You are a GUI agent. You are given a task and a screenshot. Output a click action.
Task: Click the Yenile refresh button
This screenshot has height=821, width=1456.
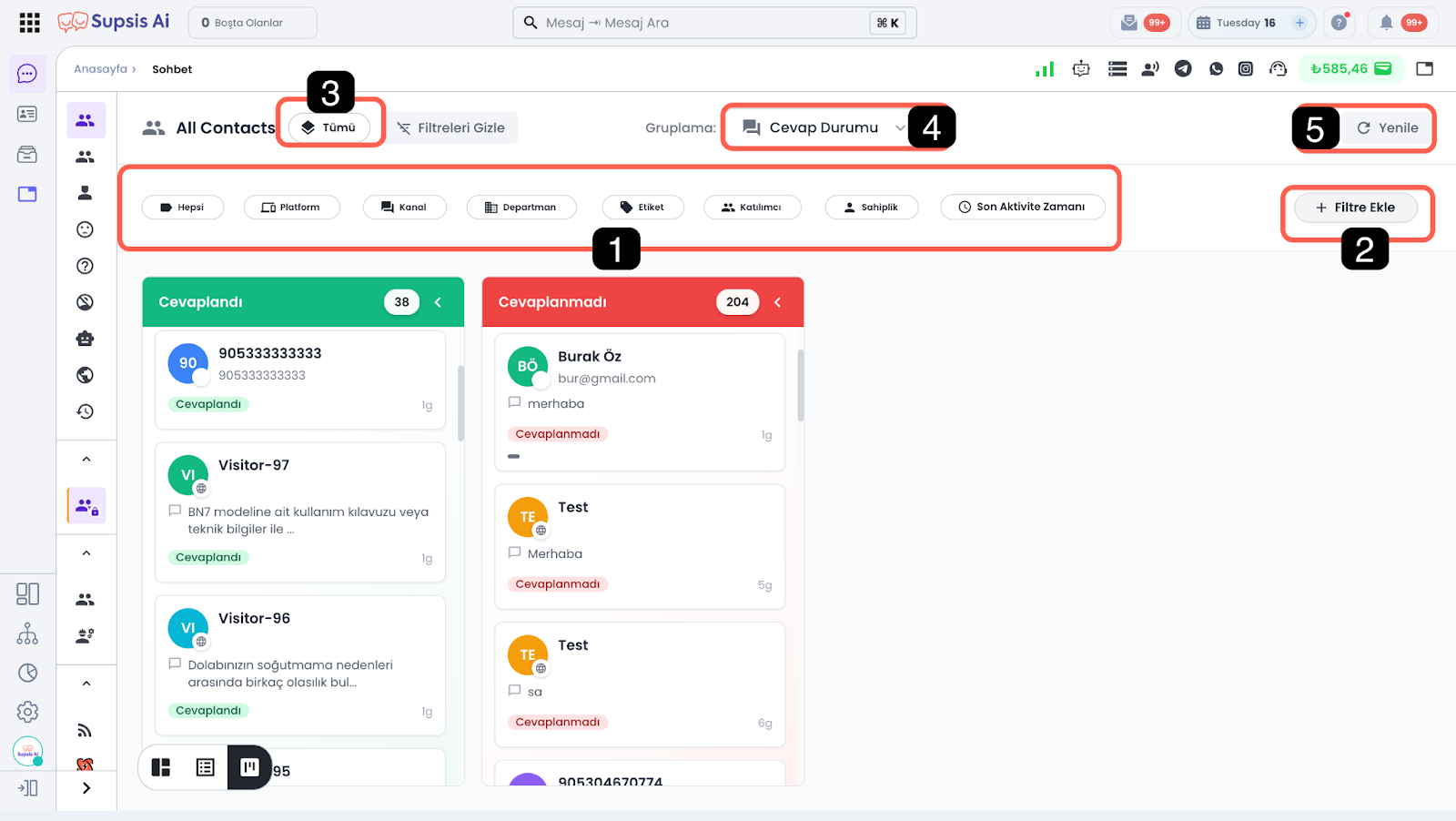[1387, 127]
